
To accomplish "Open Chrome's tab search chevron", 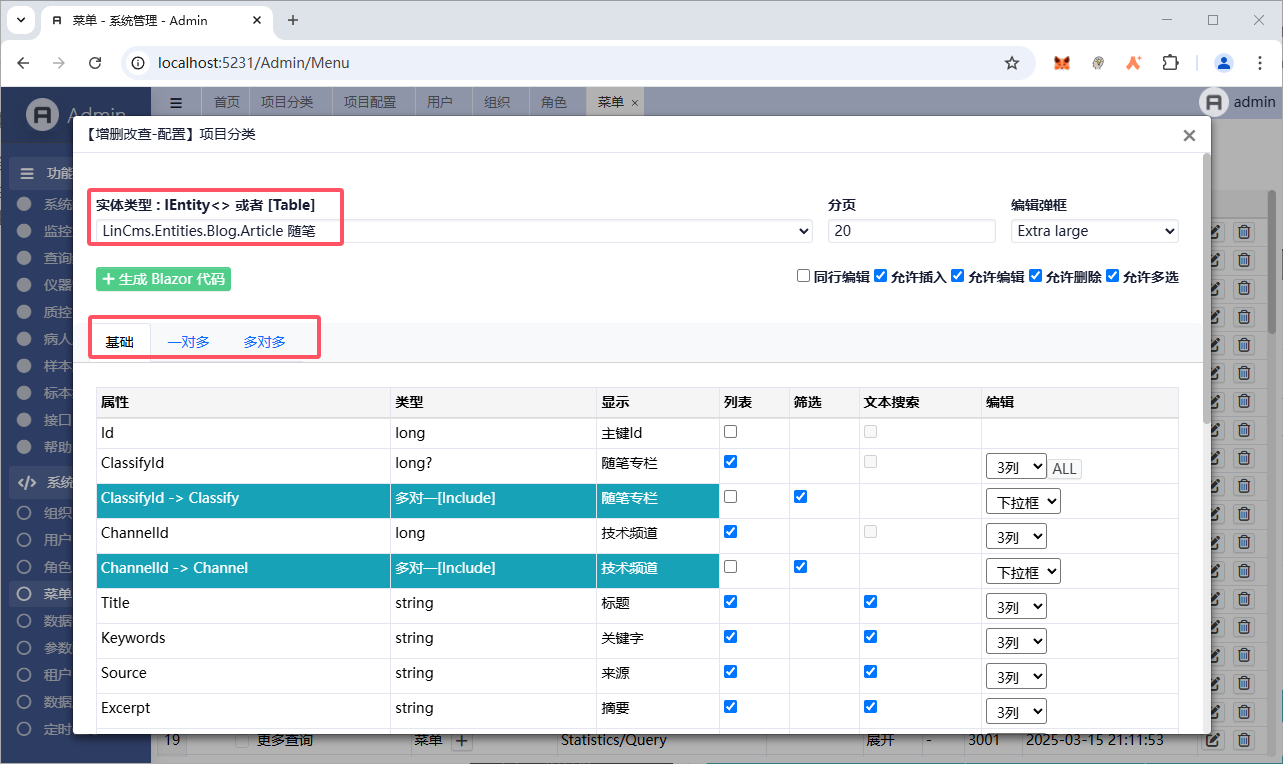I will [20, 20].
